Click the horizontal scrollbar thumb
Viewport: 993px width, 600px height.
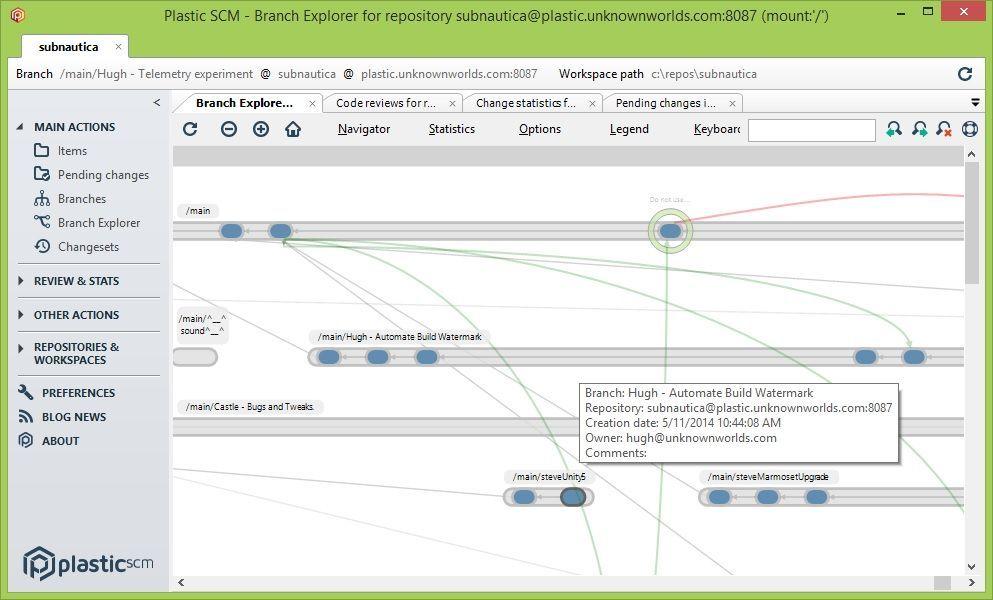click(x=942, y=582)
